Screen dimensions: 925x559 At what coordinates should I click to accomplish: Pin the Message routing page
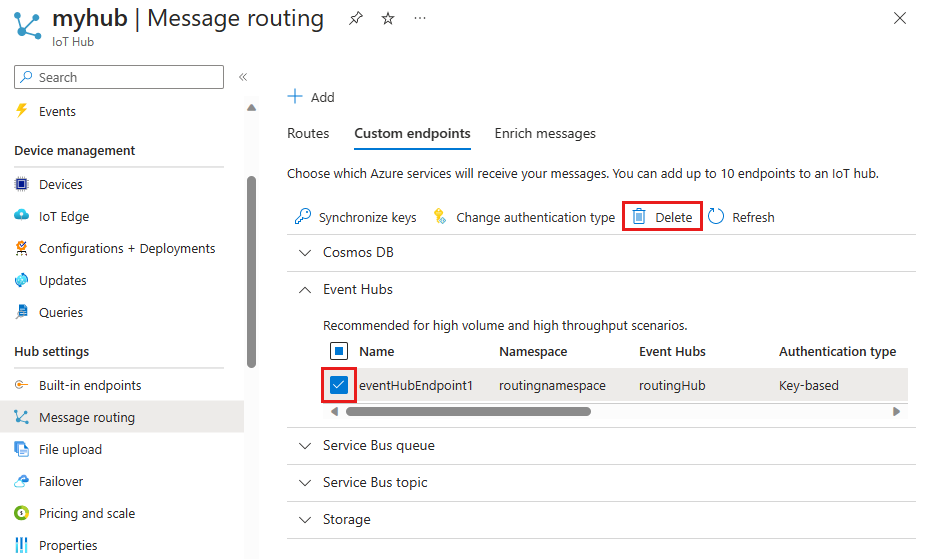pos(356,19)
